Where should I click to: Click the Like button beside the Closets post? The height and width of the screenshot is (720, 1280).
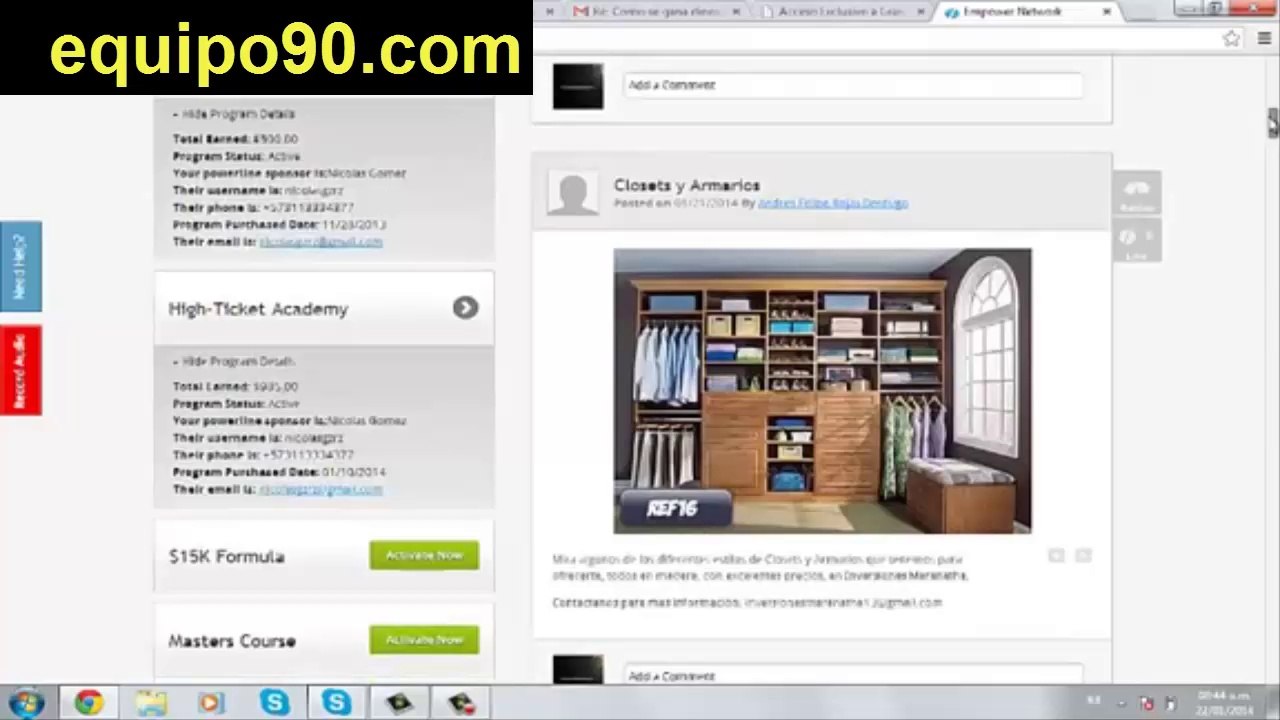point(1137,242)
